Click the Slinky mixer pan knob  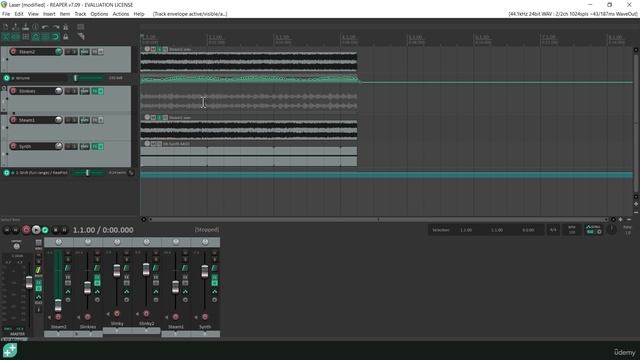tap(117, 242)
